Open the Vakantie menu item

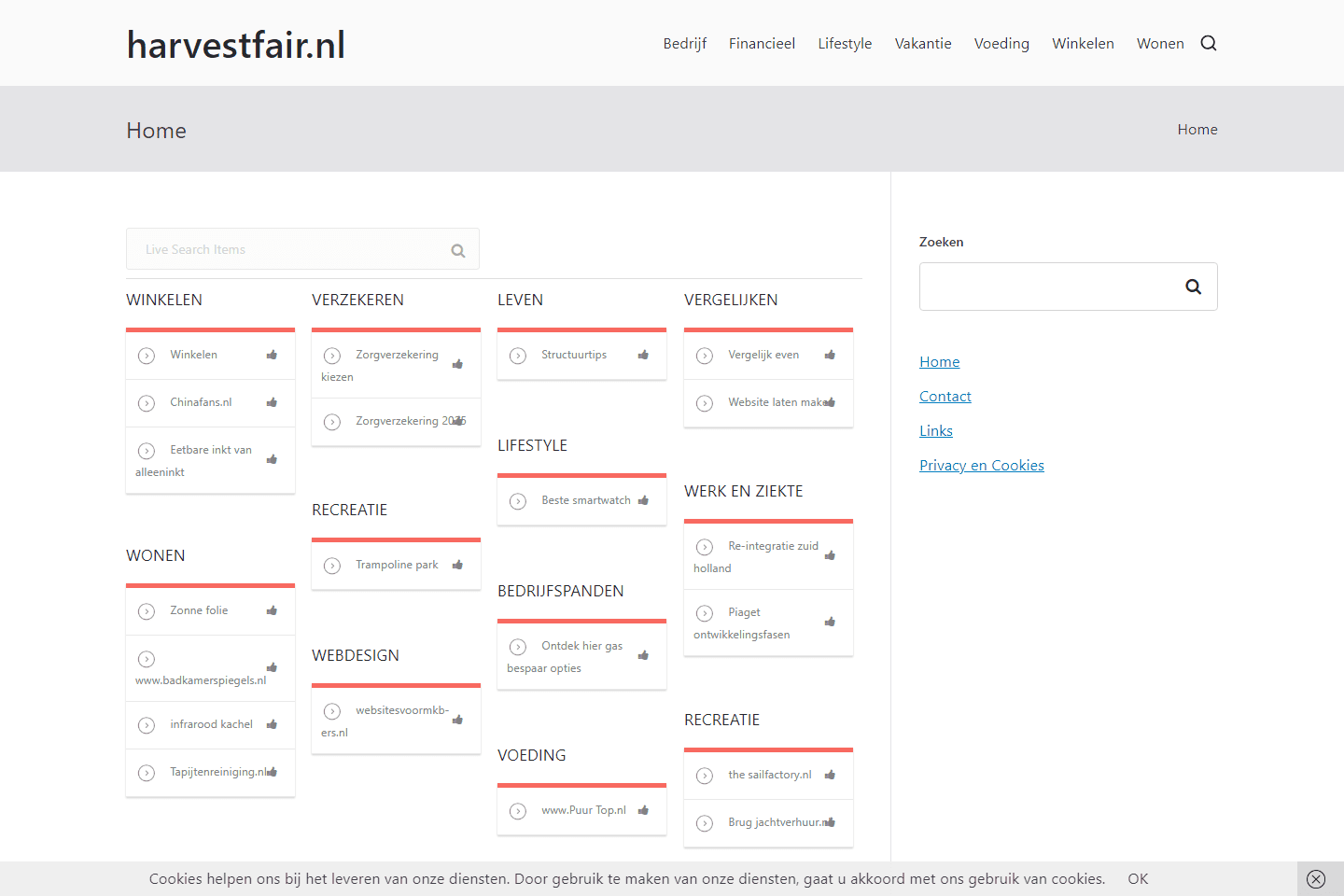[922, 44]
